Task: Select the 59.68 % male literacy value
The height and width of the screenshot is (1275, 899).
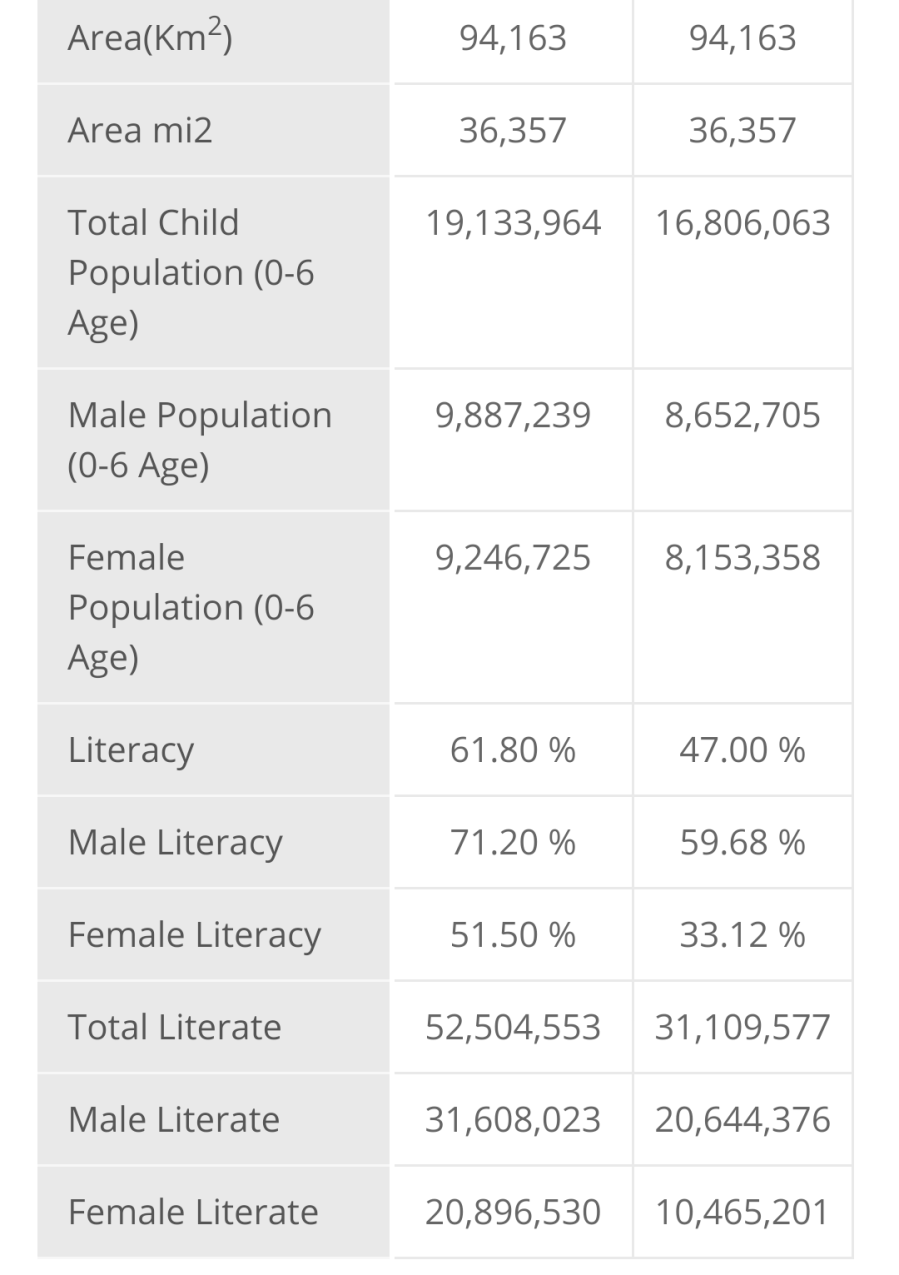Action: pyautogui.click(x=742, y=842)
